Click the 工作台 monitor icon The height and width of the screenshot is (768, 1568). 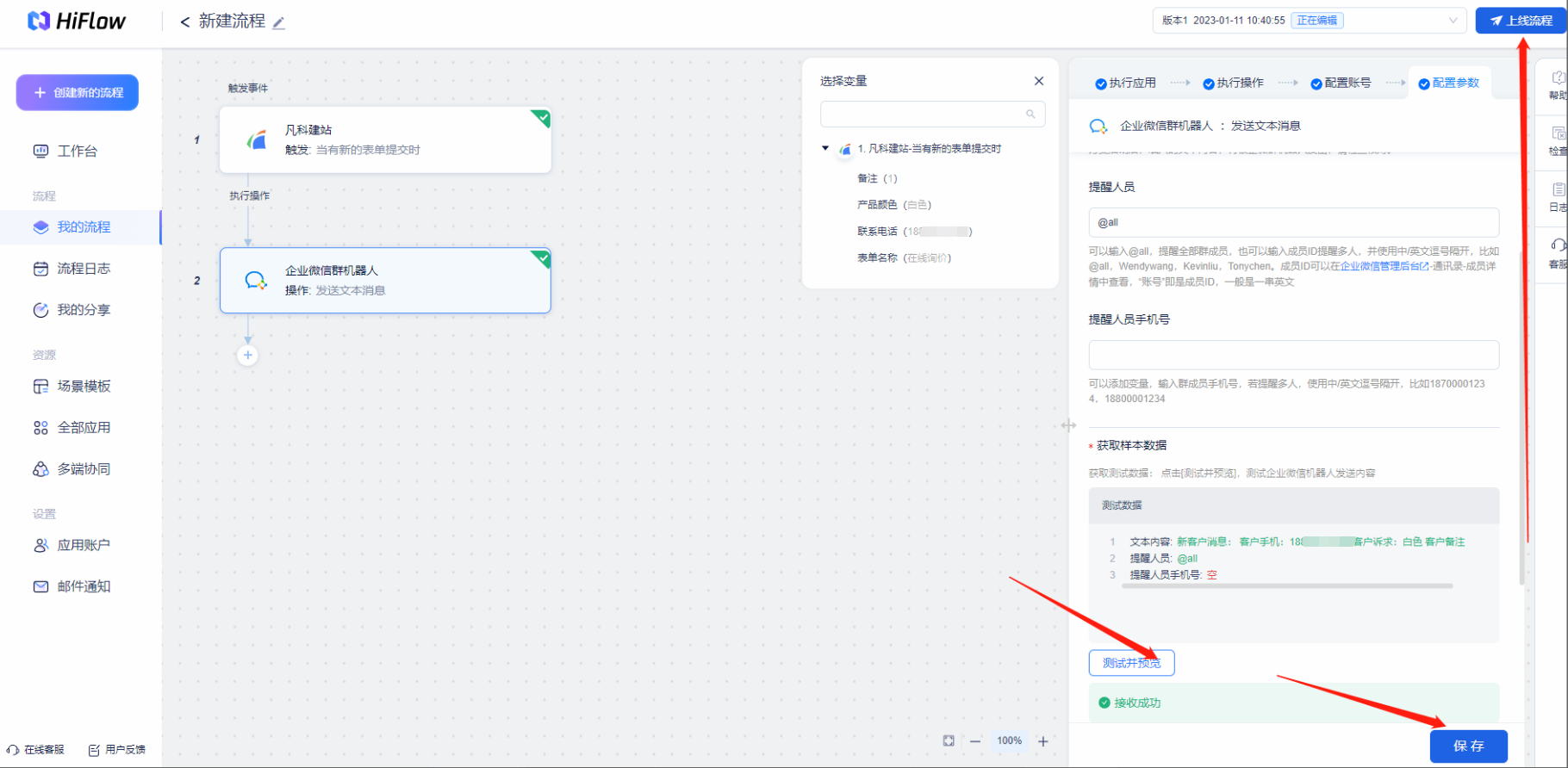(40, 151)
